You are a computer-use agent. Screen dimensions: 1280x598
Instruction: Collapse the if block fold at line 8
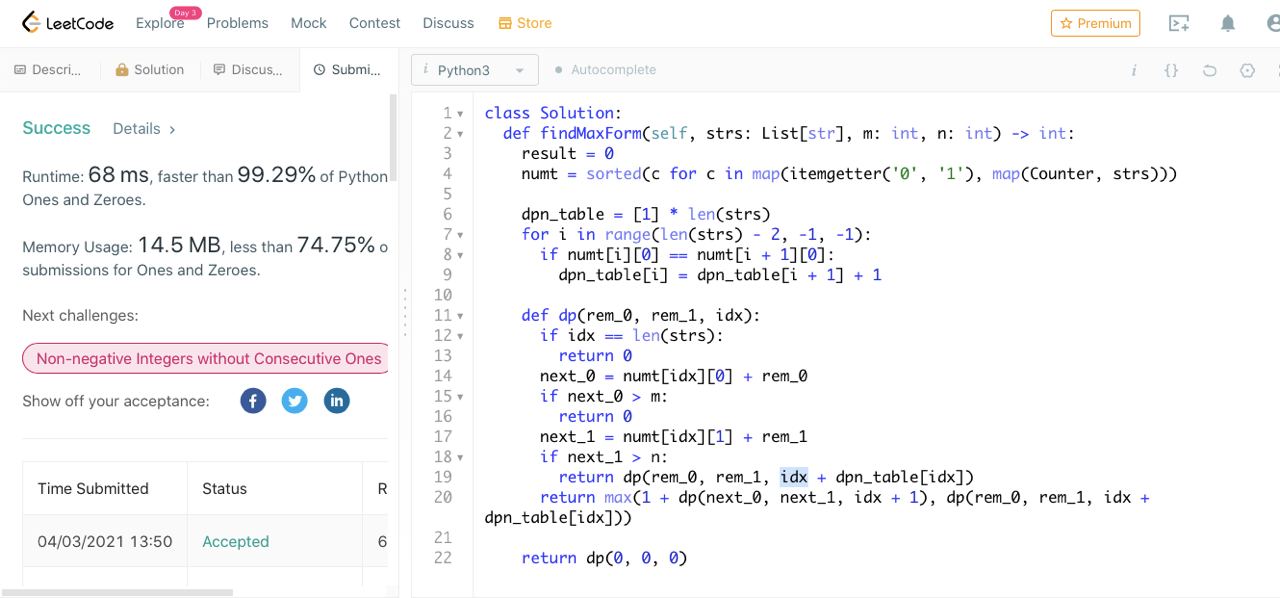click(460, 255)
